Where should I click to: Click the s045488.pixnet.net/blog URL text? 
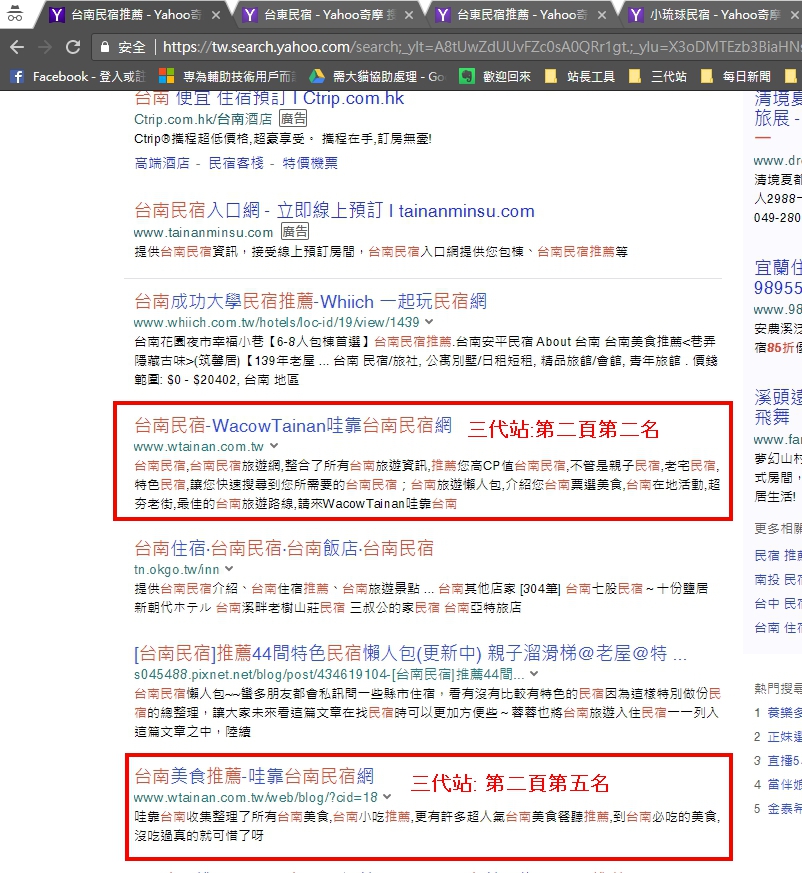click(x=329, y=674)
